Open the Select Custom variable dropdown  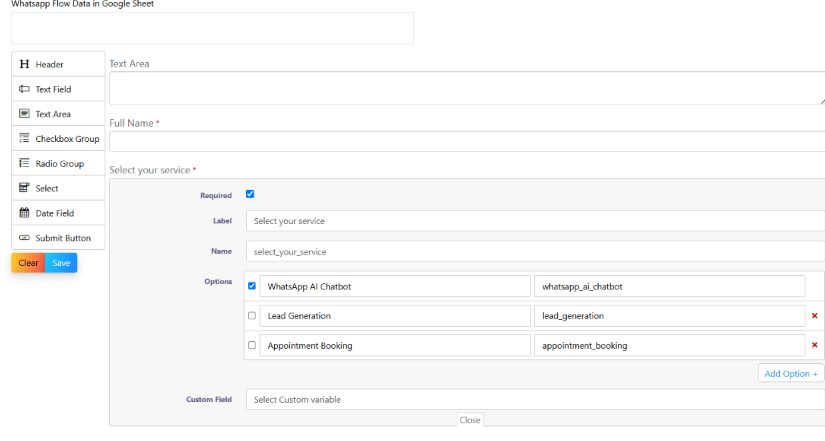pos(535,399)
